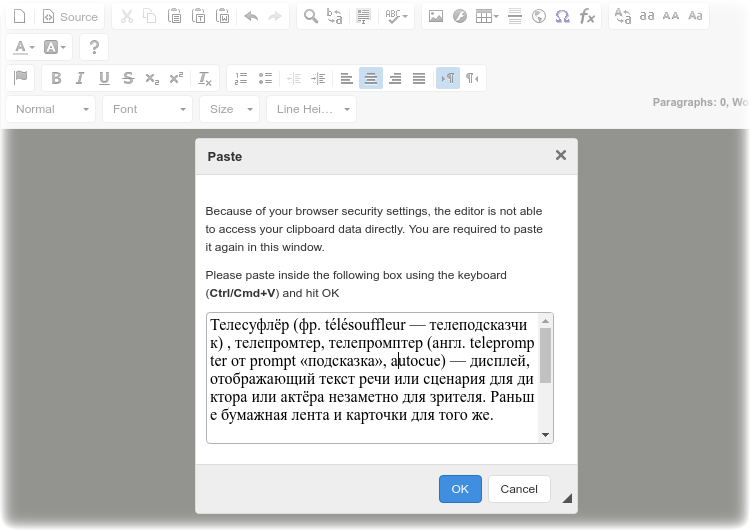Insert special character with Omega icon

(562, 17)
